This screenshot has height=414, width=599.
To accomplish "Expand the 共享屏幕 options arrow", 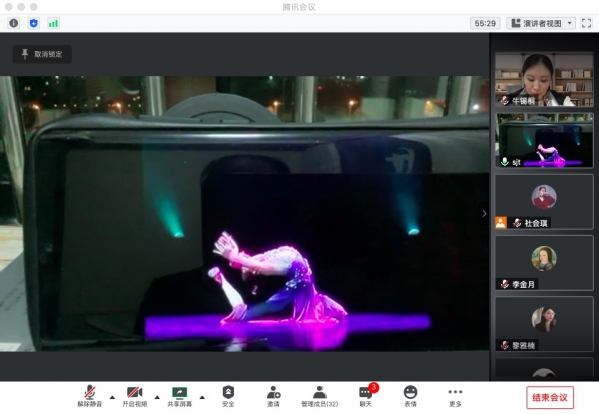I will coord(202,397).
